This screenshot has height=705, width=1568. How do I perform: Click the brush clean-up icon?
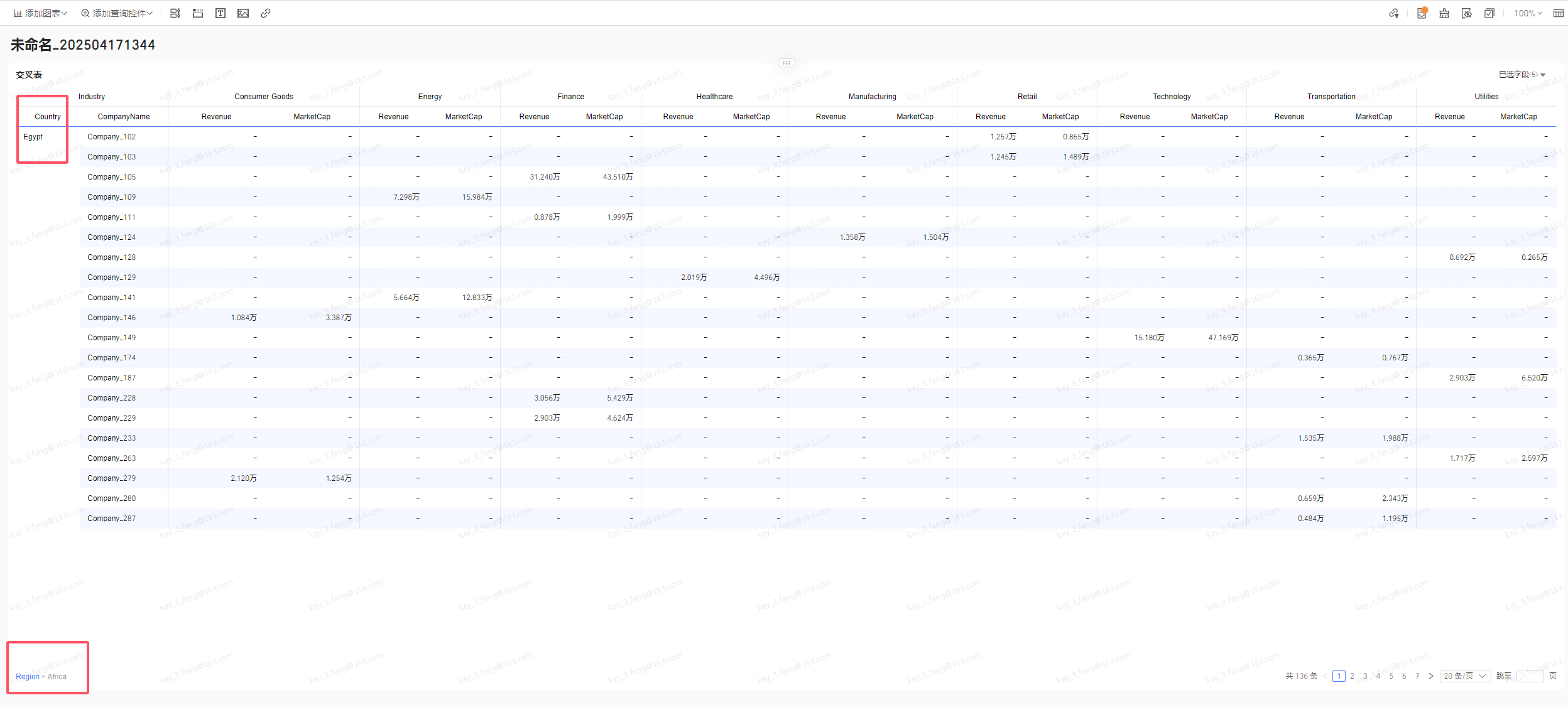click(1444, 13)
